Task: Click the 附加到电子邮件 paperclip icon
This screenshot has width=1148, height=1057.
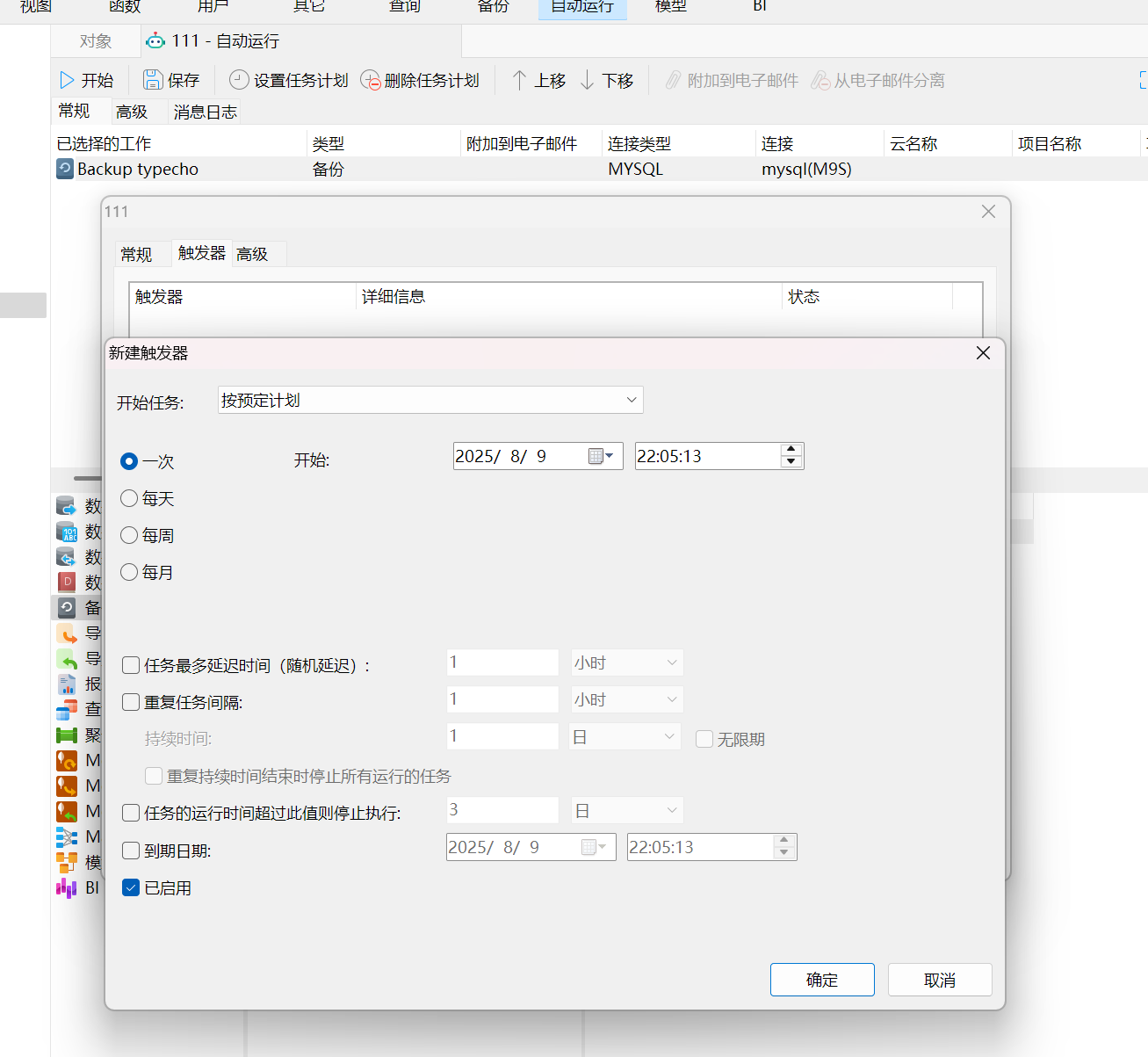Action: click(x=673, y=80)
